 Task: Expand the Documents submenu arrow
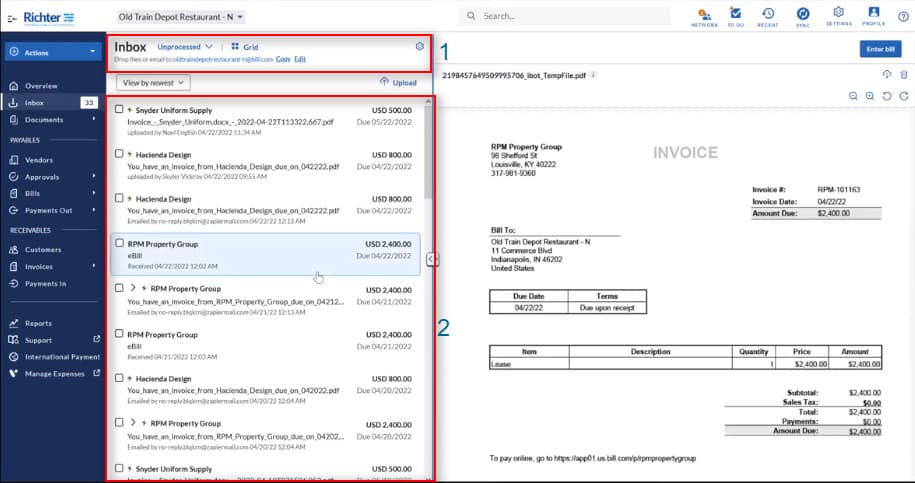(x=94, y=119)
